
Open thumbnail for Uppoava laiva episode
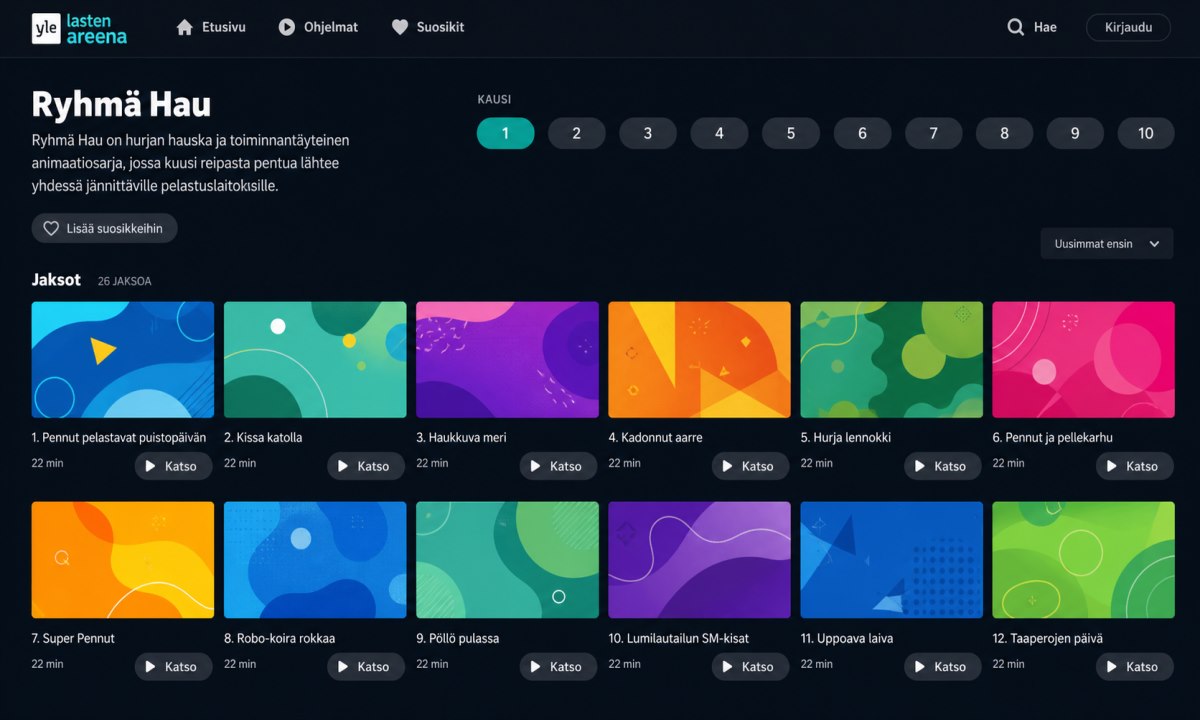[x=892, y=560]
